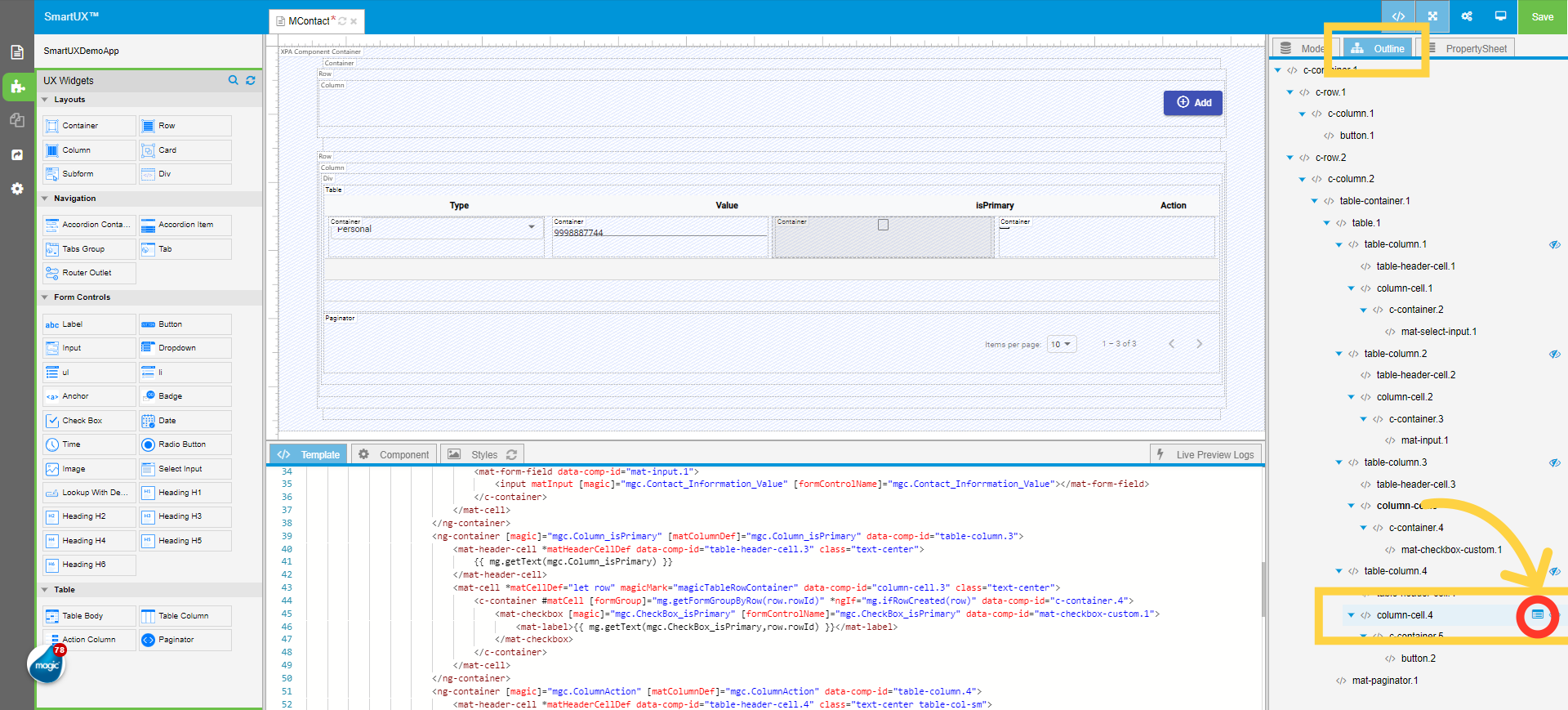Click the share/export sidebar icon
The image size is (1568, 710).
coord(17,154)
